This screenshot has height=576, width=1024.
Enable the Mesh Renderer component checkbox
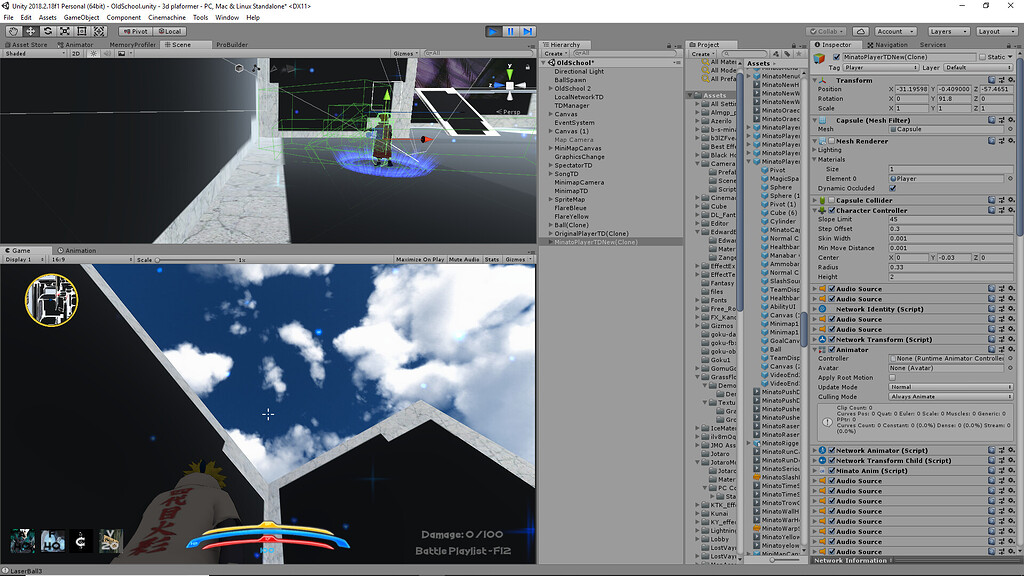(830, 141)
